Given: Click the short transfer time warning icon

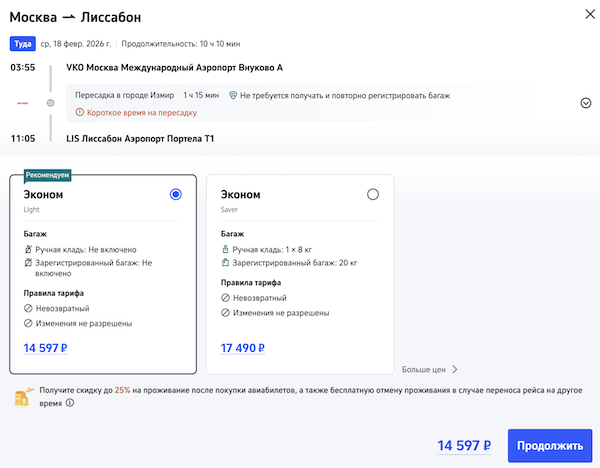Looking at the screenshot, I should (80, 112).
